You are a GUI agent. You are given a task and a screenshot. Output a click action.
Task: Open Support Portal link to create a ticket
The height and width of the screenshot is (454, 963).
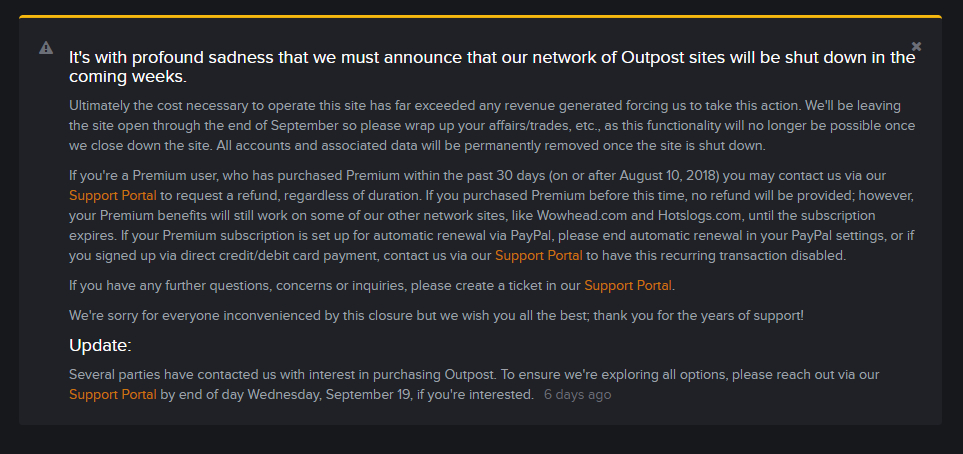point(628,286)
